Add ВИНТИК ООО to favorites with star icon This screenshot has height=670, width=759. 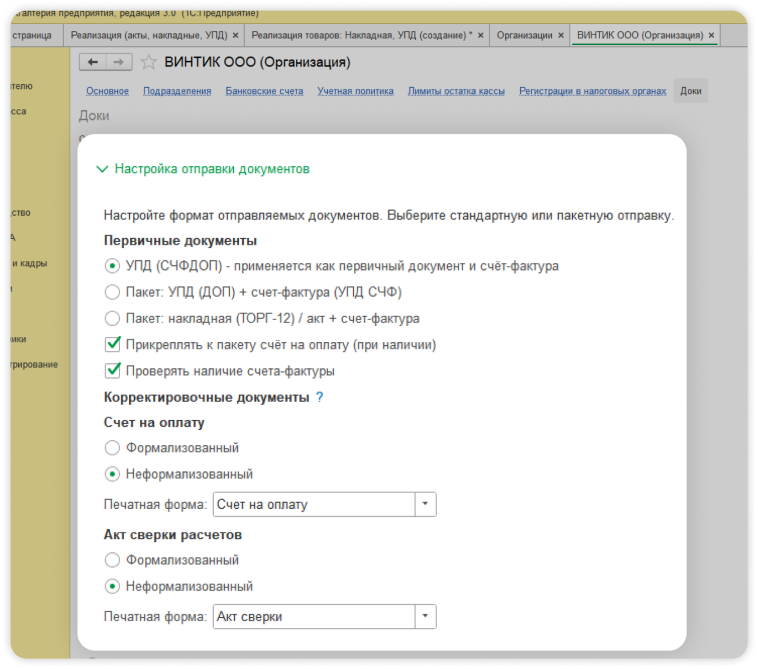pos(149,63)
